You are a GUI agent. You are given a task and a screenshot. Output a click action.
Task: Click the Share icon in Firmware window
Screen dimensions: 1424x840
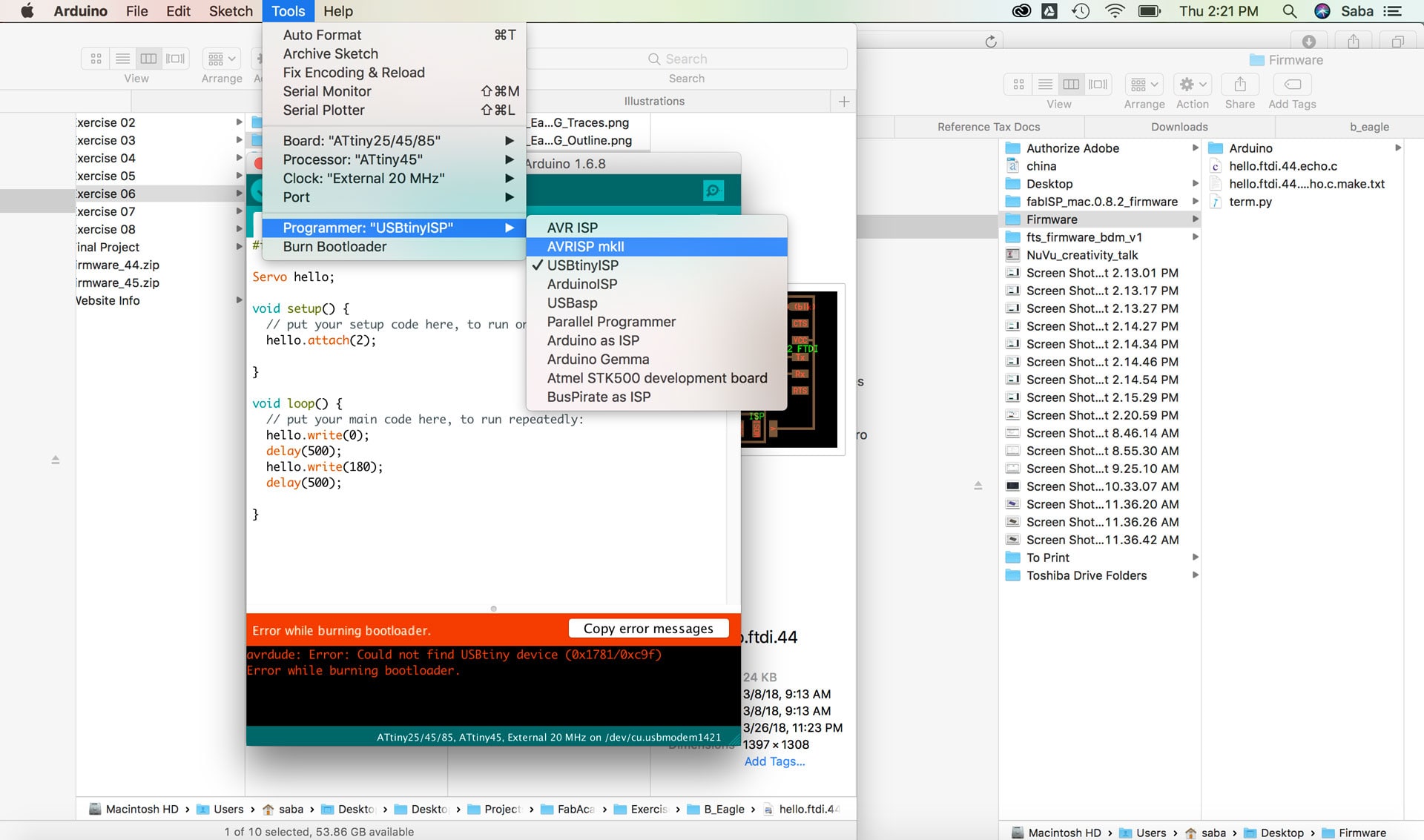click(x=1240, y=85)
